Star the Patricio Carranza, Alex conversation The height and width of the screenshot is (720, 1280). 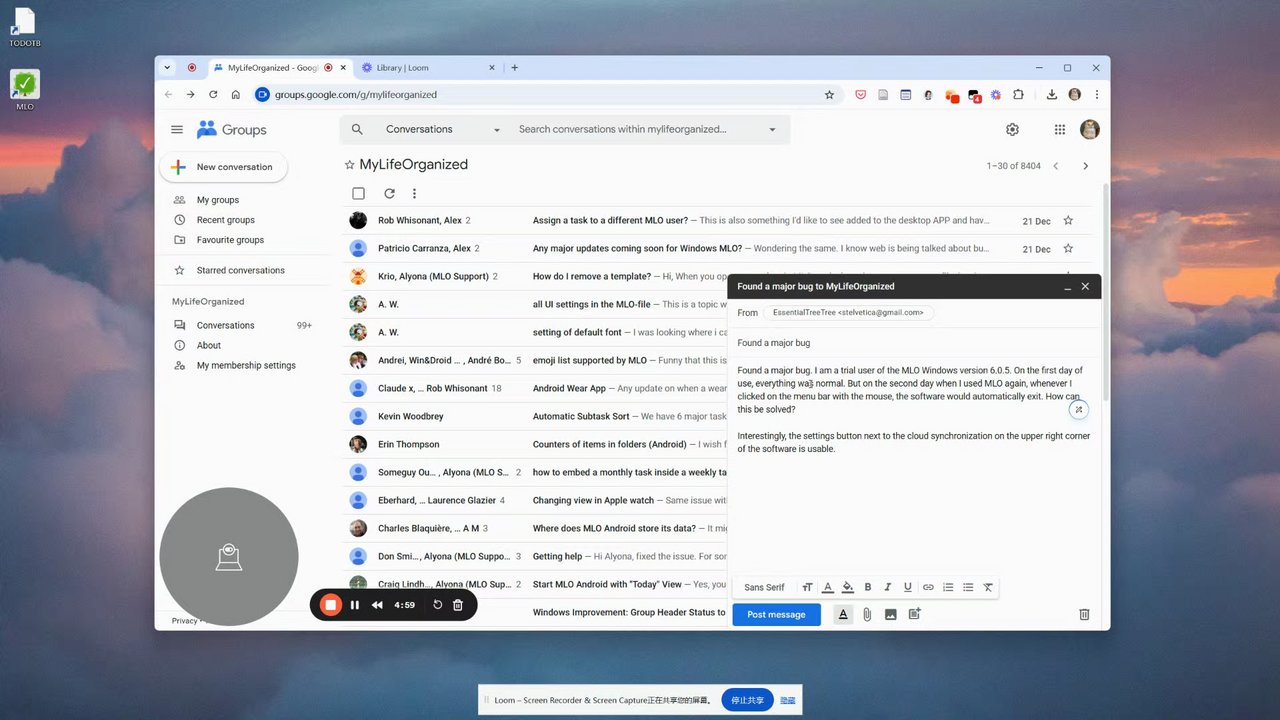click(1068, 248)
